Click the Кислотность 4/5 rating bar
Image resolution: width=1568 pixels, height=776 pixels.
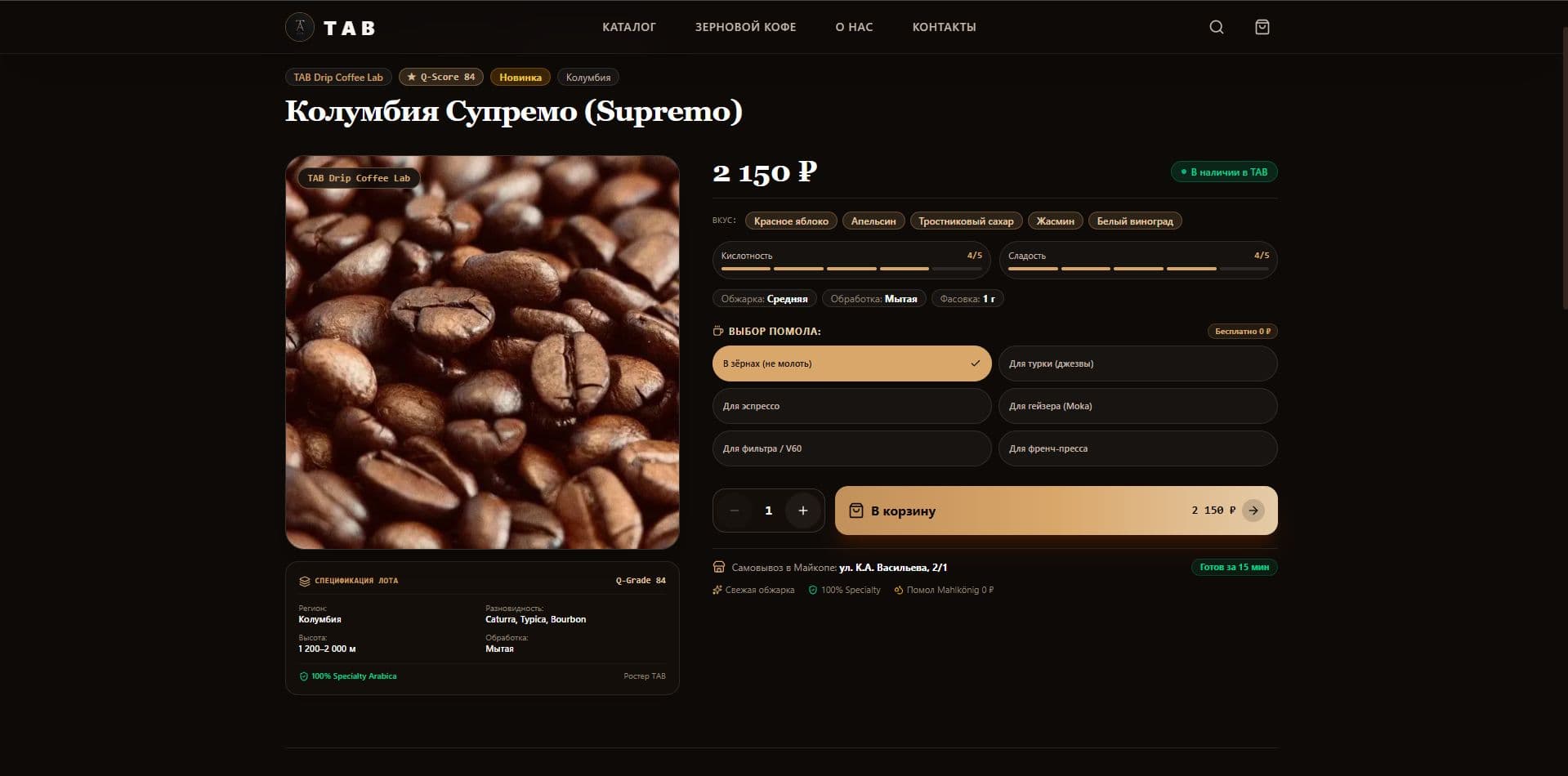[852, 261]
